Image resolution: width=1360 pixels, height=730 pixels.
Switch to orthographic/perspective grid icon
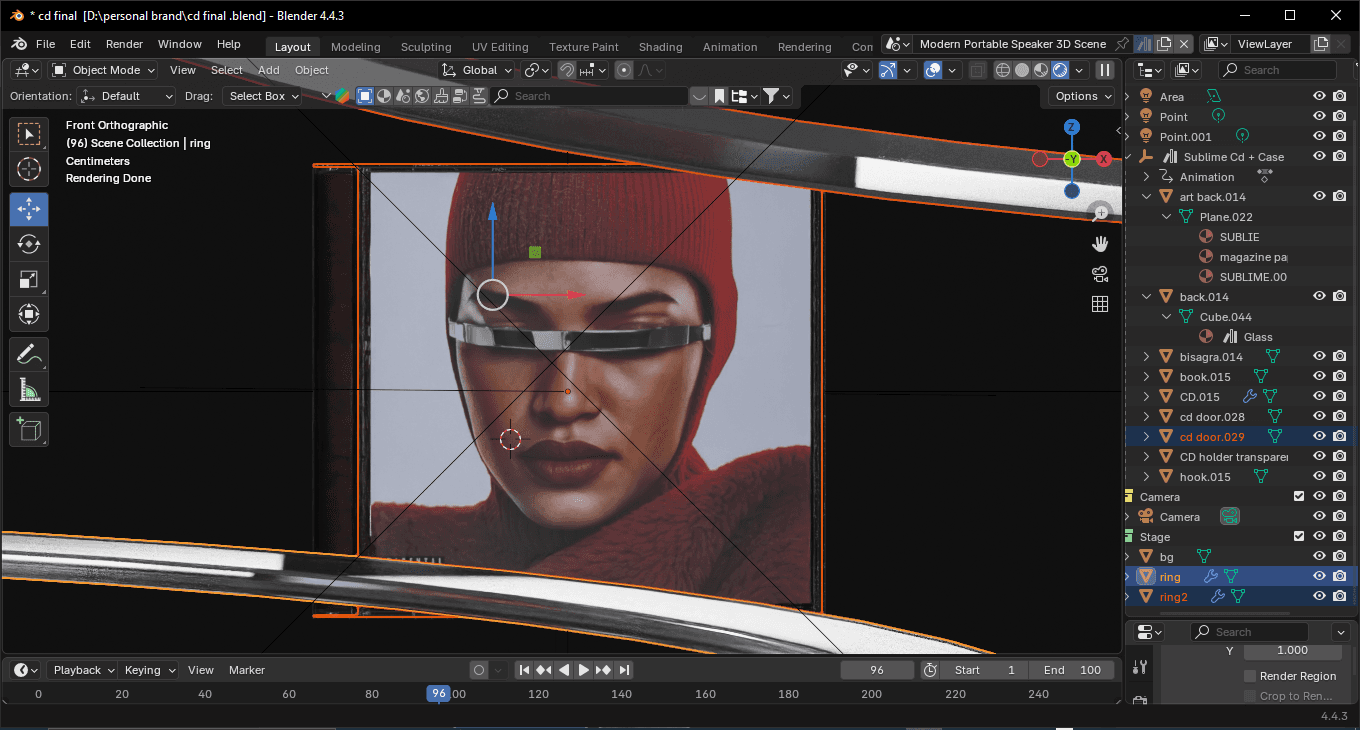1100,304
